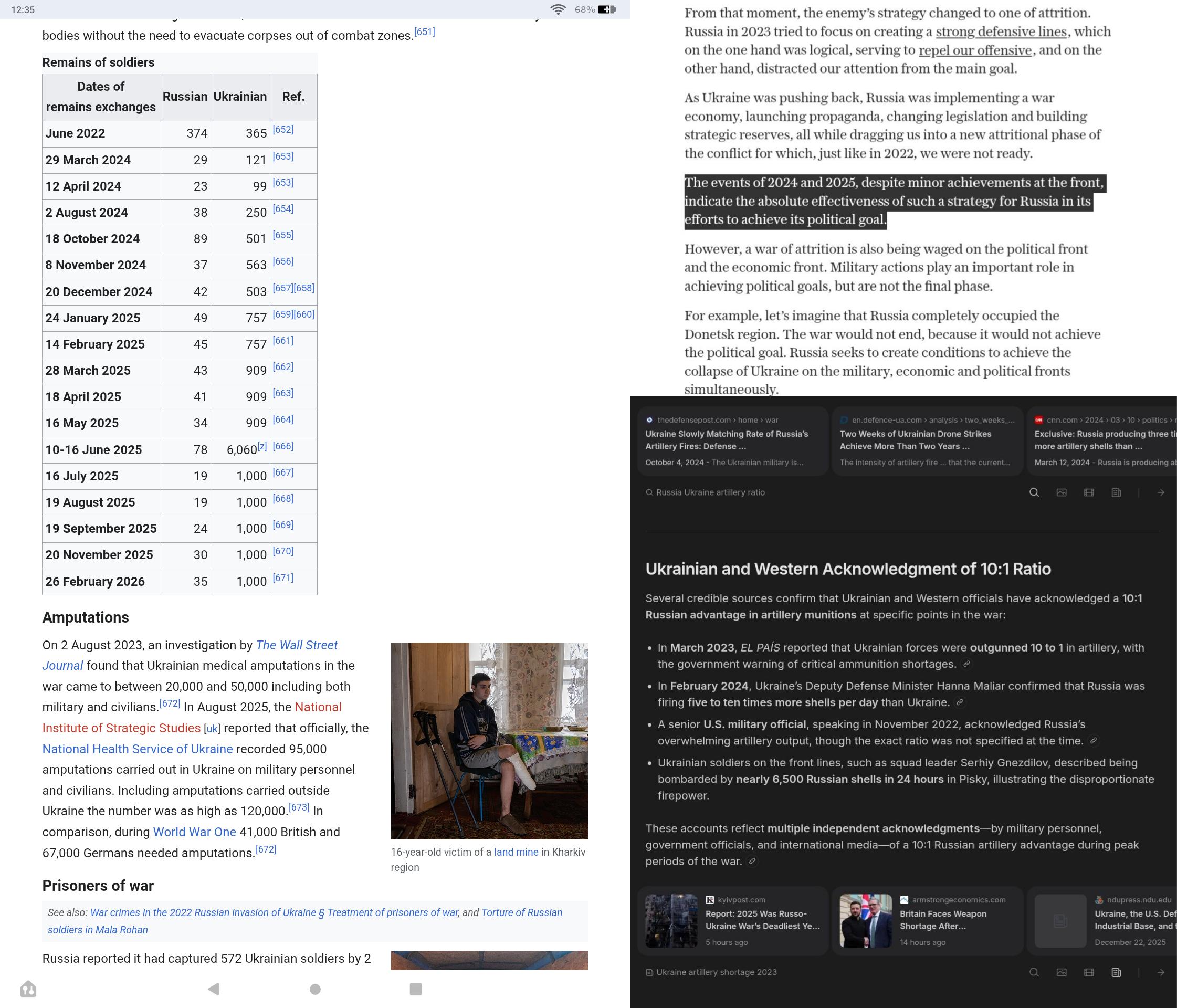Open reference [671] in the 26 February 2026 row
This screenshot has width=1177, height=1008.
tap(283, 578)
